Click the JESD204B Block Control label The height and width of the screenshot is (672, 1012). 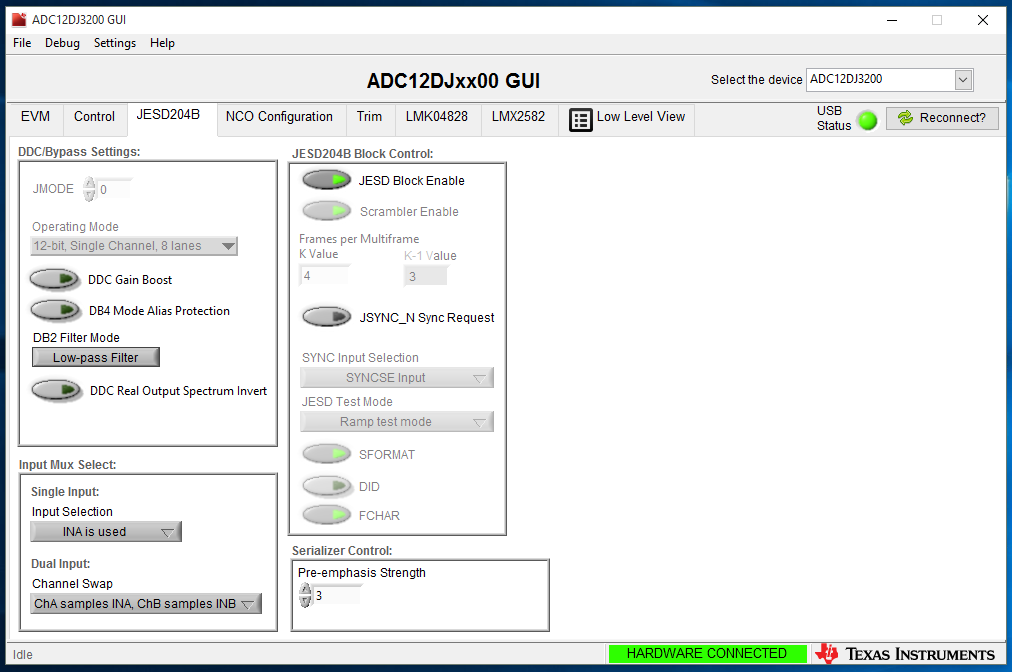click(363, 154)
